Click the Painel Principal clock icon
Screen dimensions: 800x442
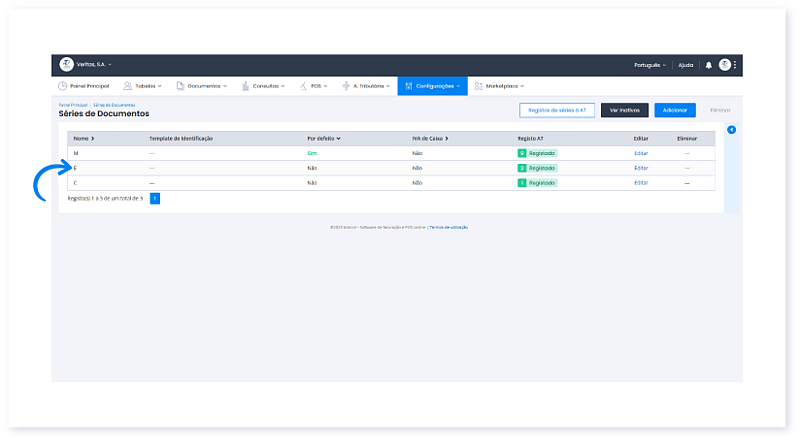pos(62,86)
